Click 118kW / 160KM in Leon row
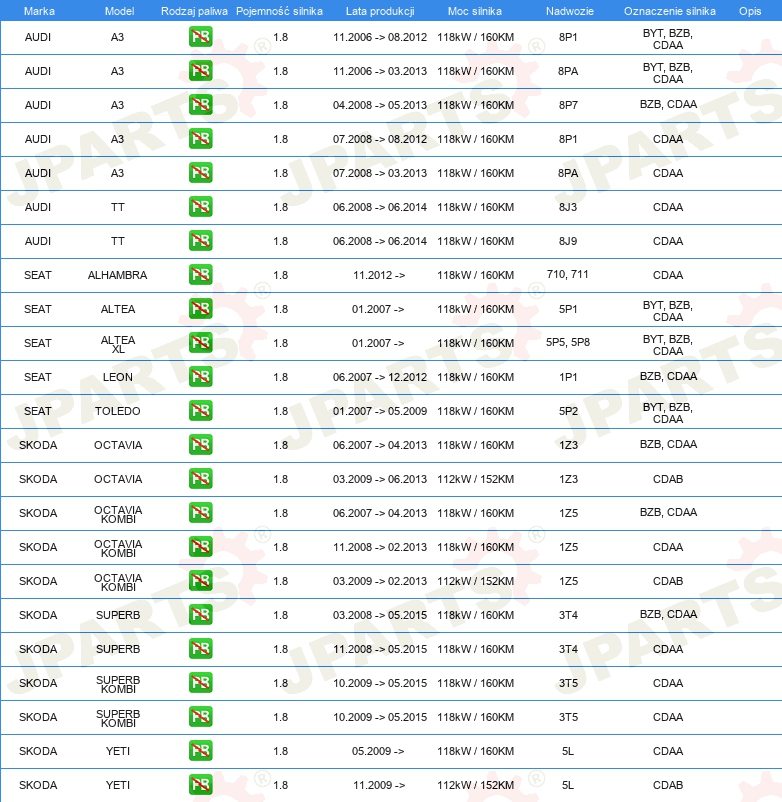 tap(476, 377)
